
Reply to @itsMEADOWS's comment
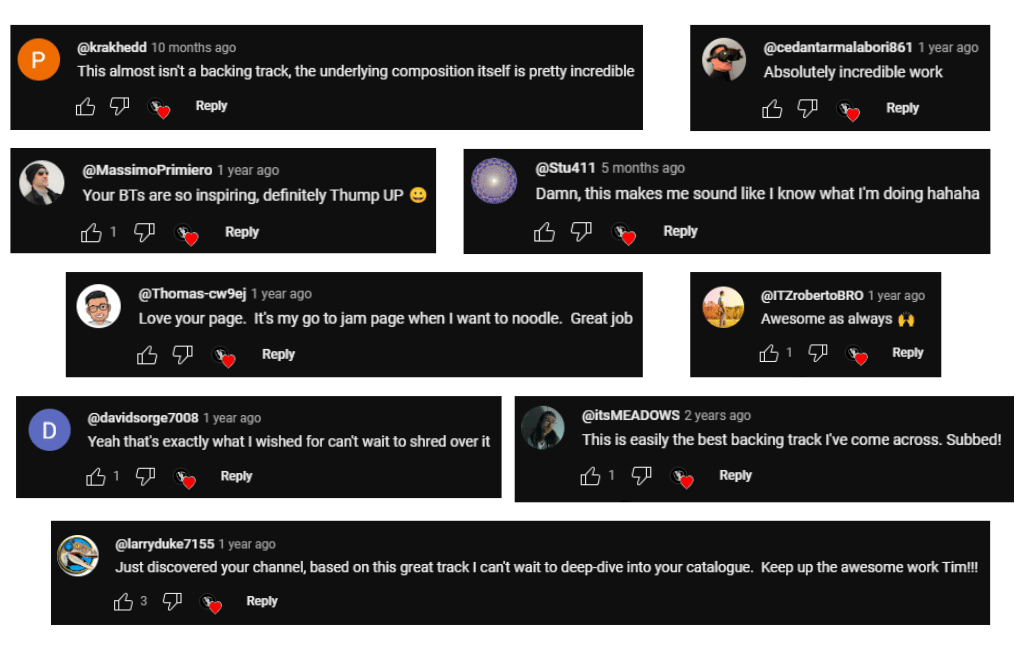735,476
